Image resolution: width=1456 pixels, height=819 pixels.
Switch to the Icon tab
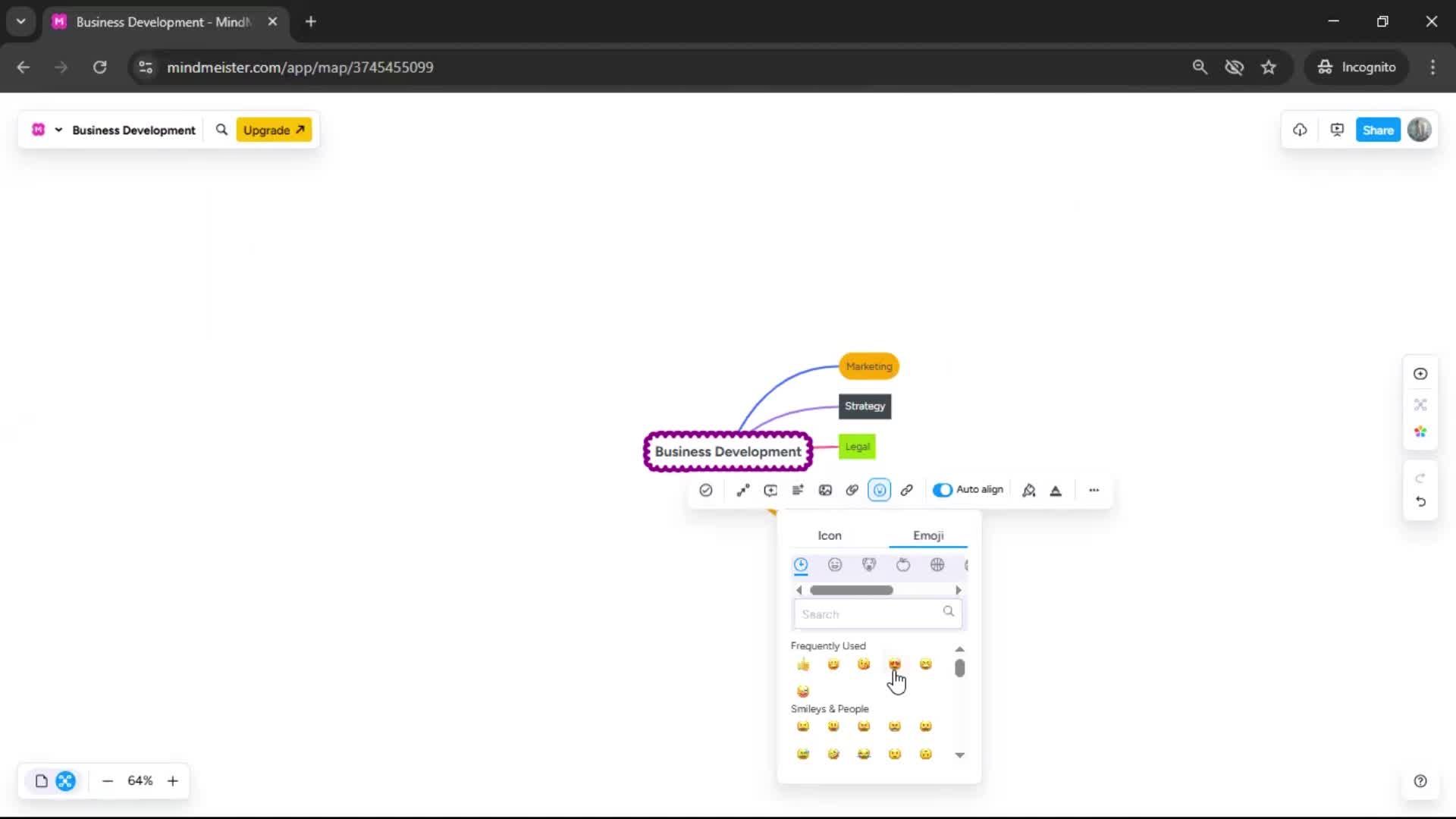830,535
